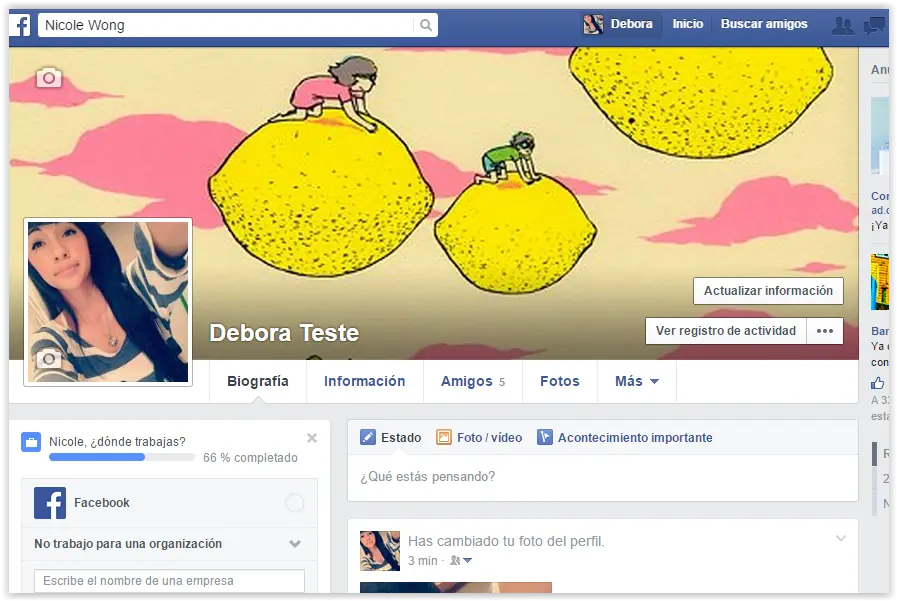The height and width of the screenshot is (601, 897).
Task: Dismiss the '¿dónde trabajas?' card
Action: tap(312, 438)
